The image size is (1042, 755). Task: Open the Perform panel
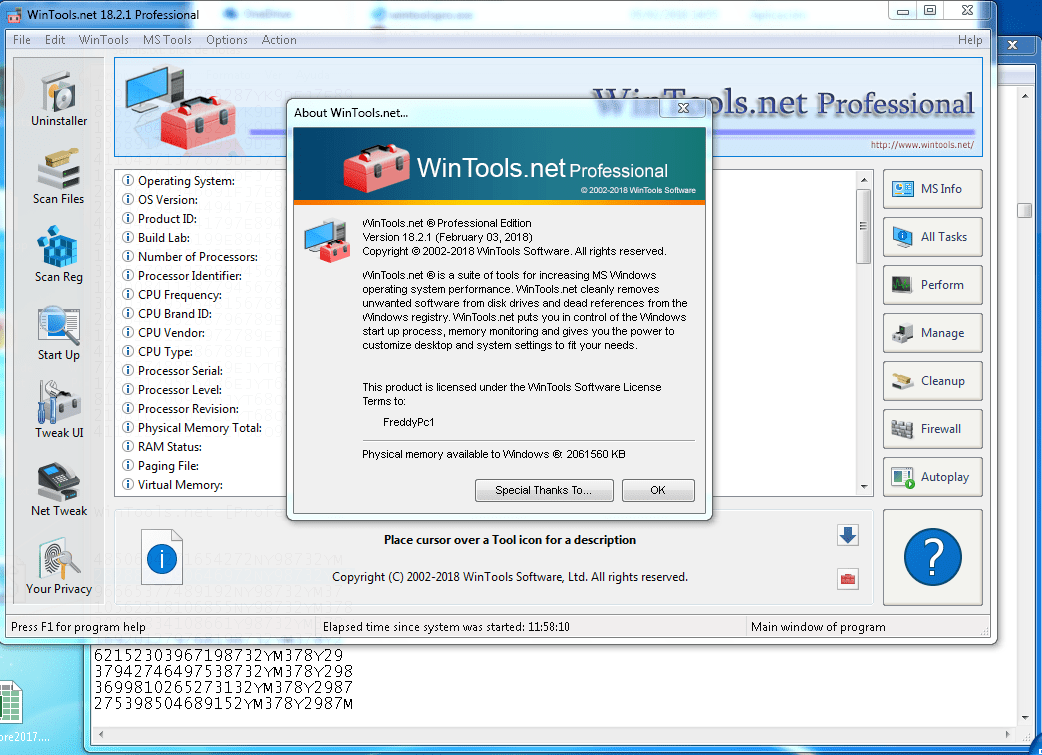(932, 284)
